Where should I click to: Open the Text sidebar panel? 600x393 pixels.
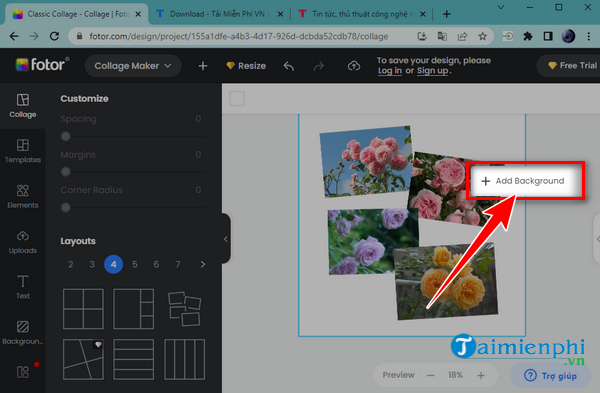click(23, 287)
